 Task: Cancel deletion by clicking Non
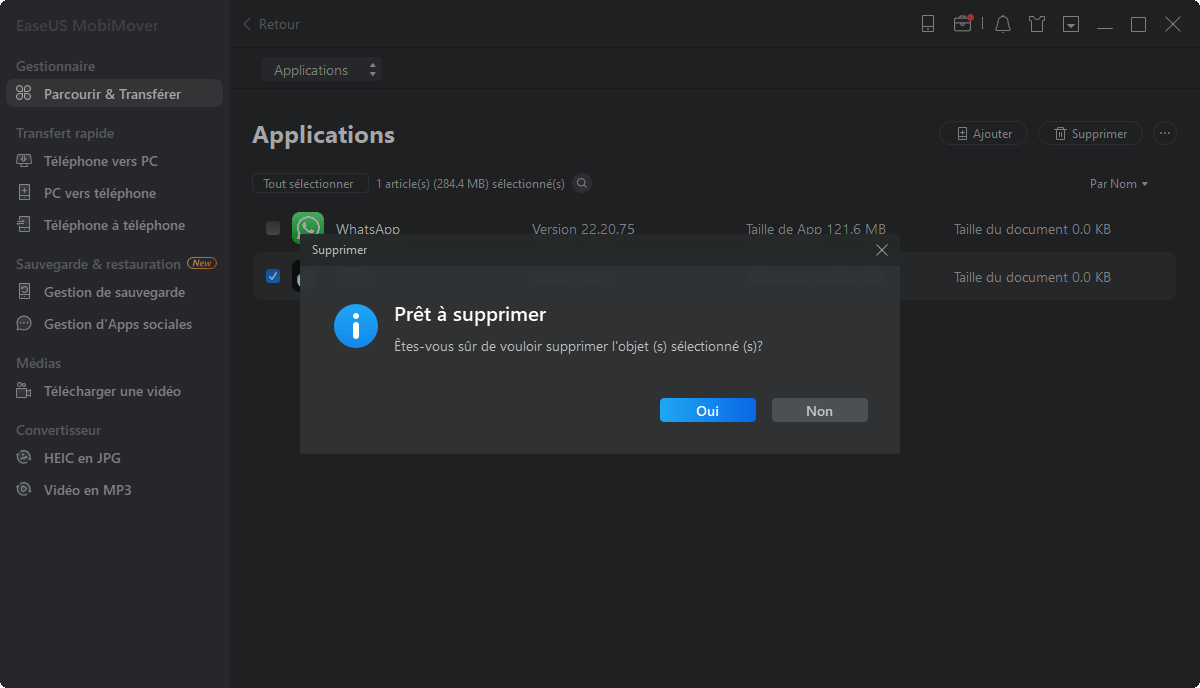click(x=819, y=410)
